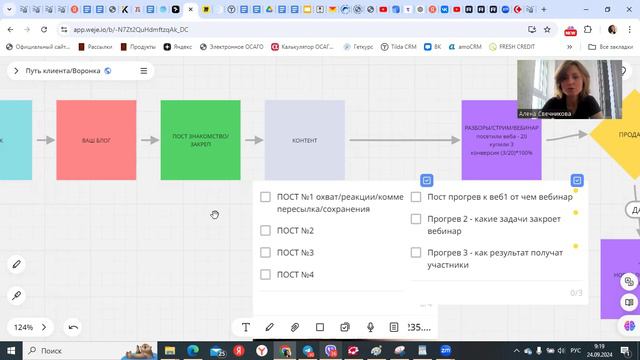Check the ПОСТ №4 checkbox
This screenshot has width=640, height=360.
point(265,274)
